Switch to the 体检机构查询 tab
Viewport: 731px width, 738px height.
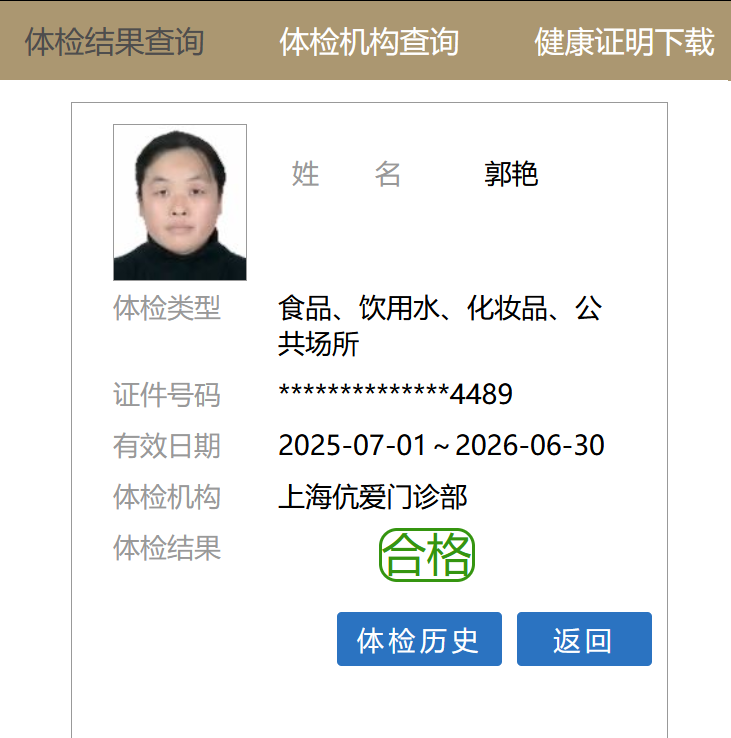(x=370, y=42)
